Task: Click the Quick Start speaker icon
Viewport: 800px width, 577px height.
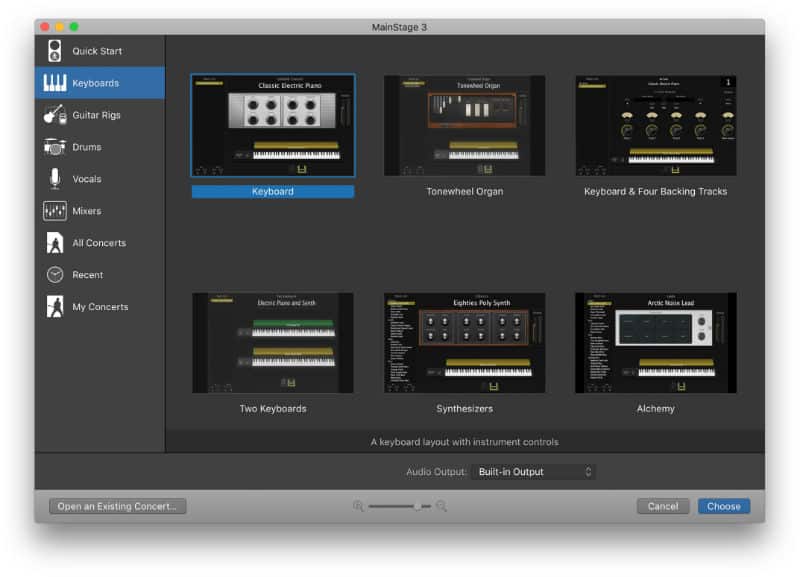Action: (x=55, y=51)
